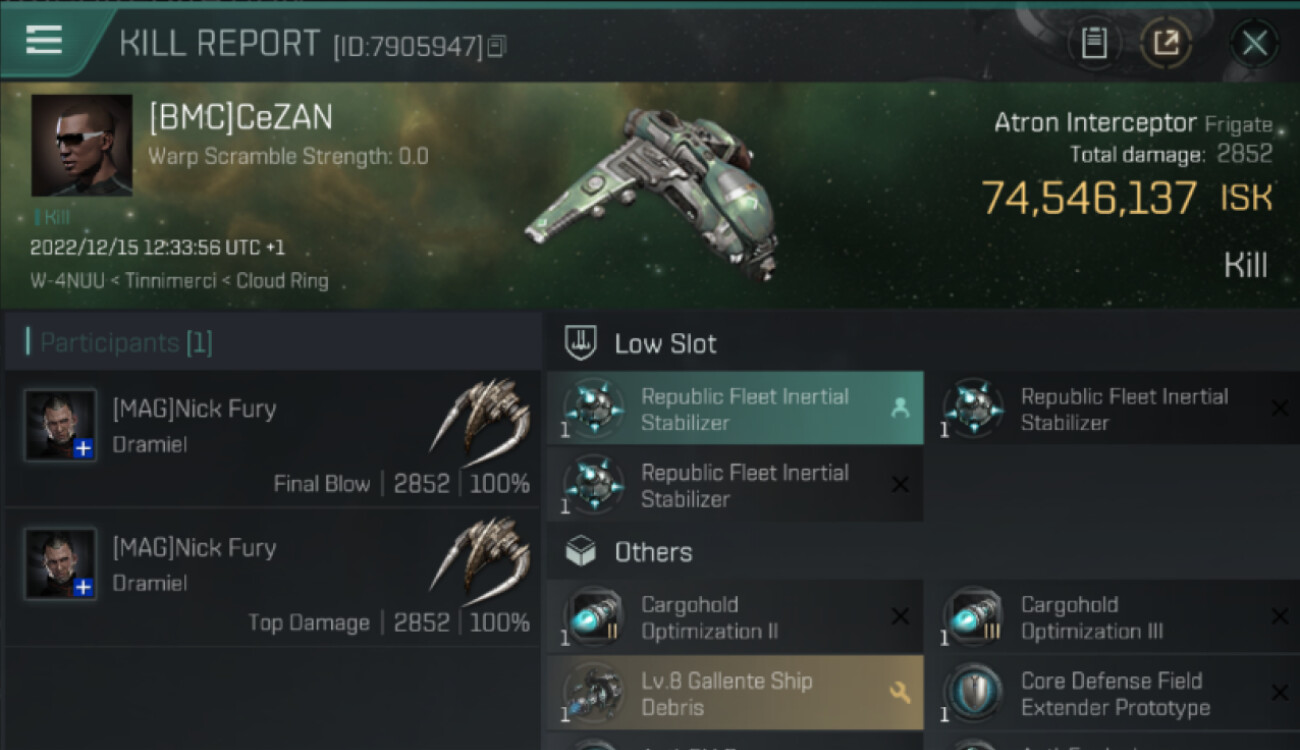This screenshot has width=1300, height=750.
Task: Select the Participants tab header
Action: 125,343
